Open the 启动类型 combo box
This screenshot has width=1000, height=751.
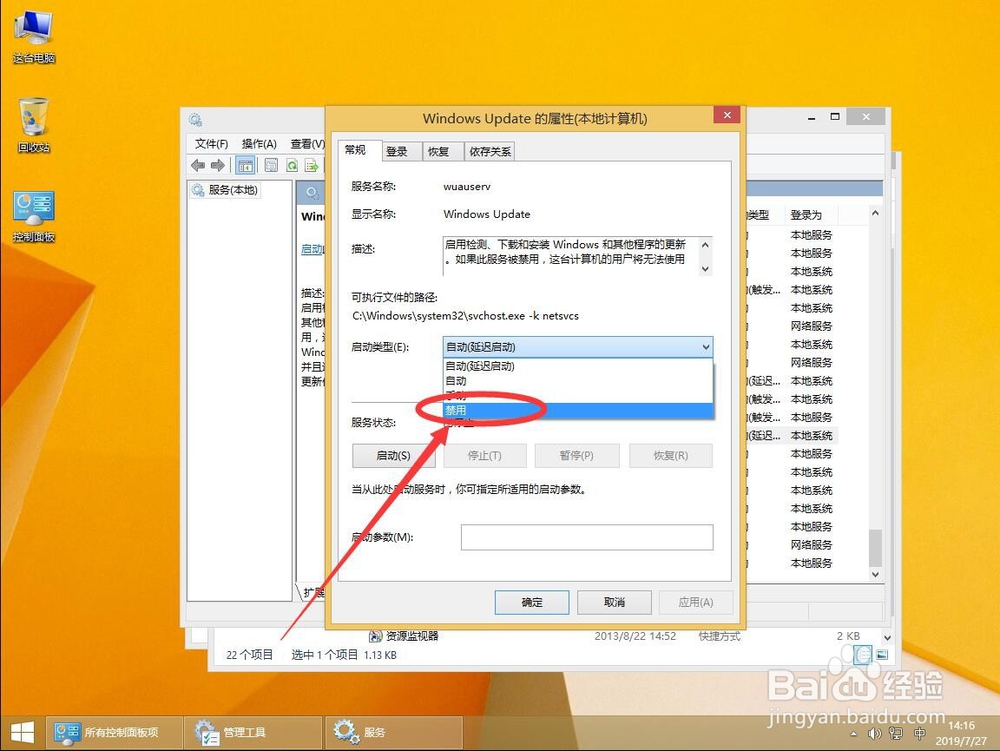tap(578, 347)
